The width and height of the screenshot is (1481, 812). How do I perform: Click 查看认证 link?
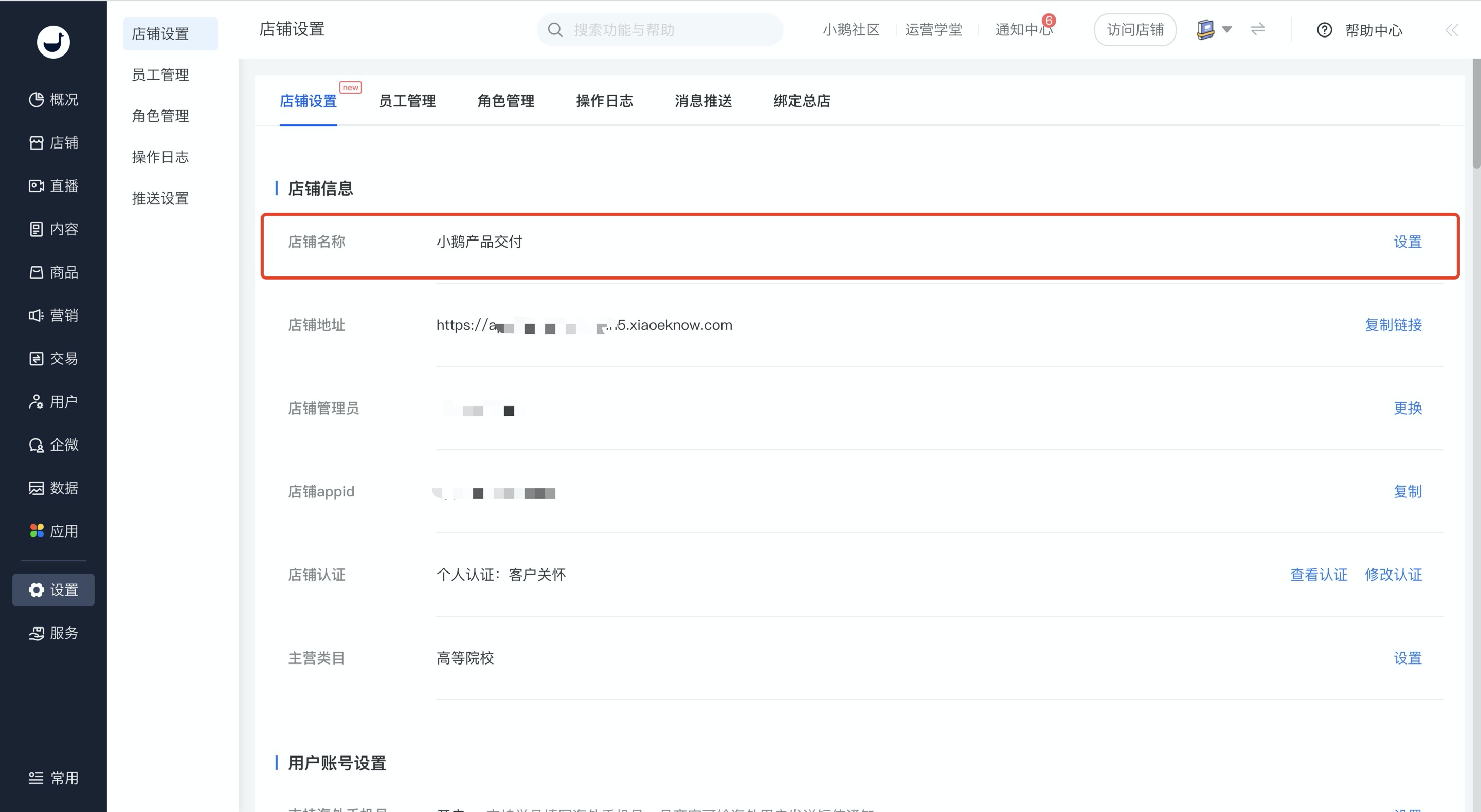1319,575
